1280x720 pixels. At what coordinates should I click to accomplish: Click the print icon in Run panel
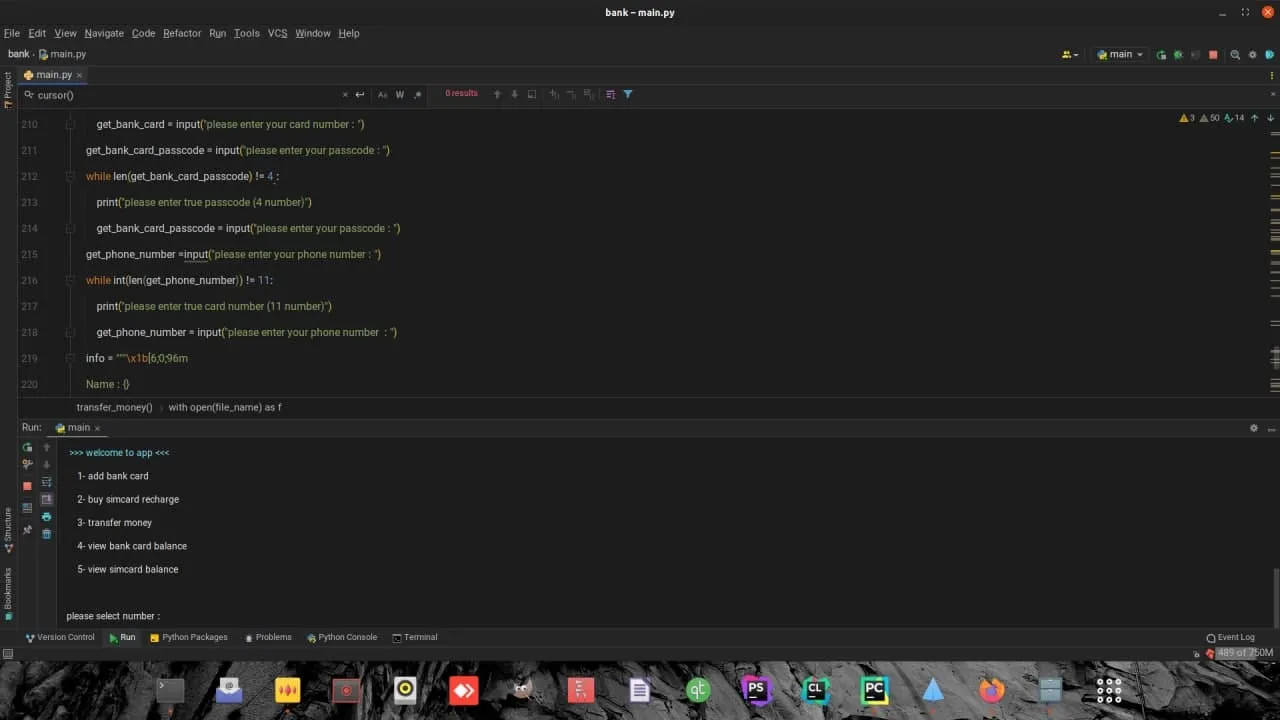46,517
